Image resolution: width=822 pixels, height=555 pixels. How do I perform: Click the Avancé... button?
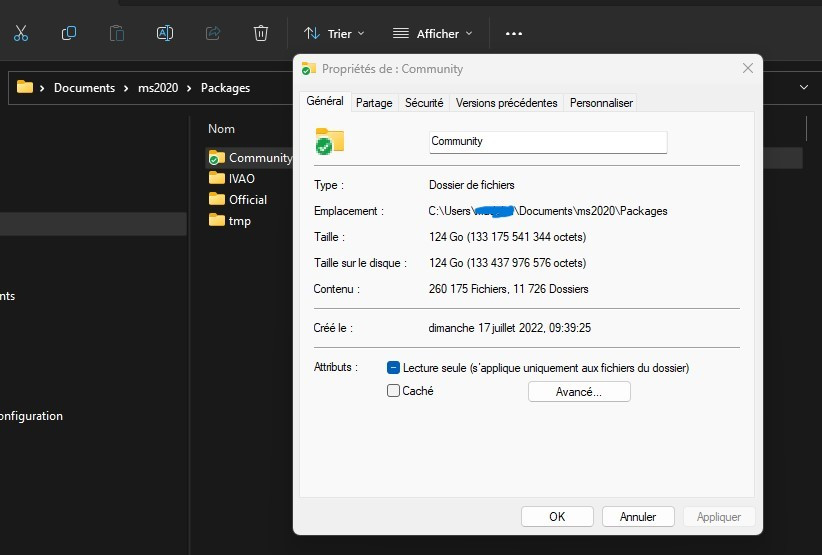pyautogui.click(x=579, y=391)
